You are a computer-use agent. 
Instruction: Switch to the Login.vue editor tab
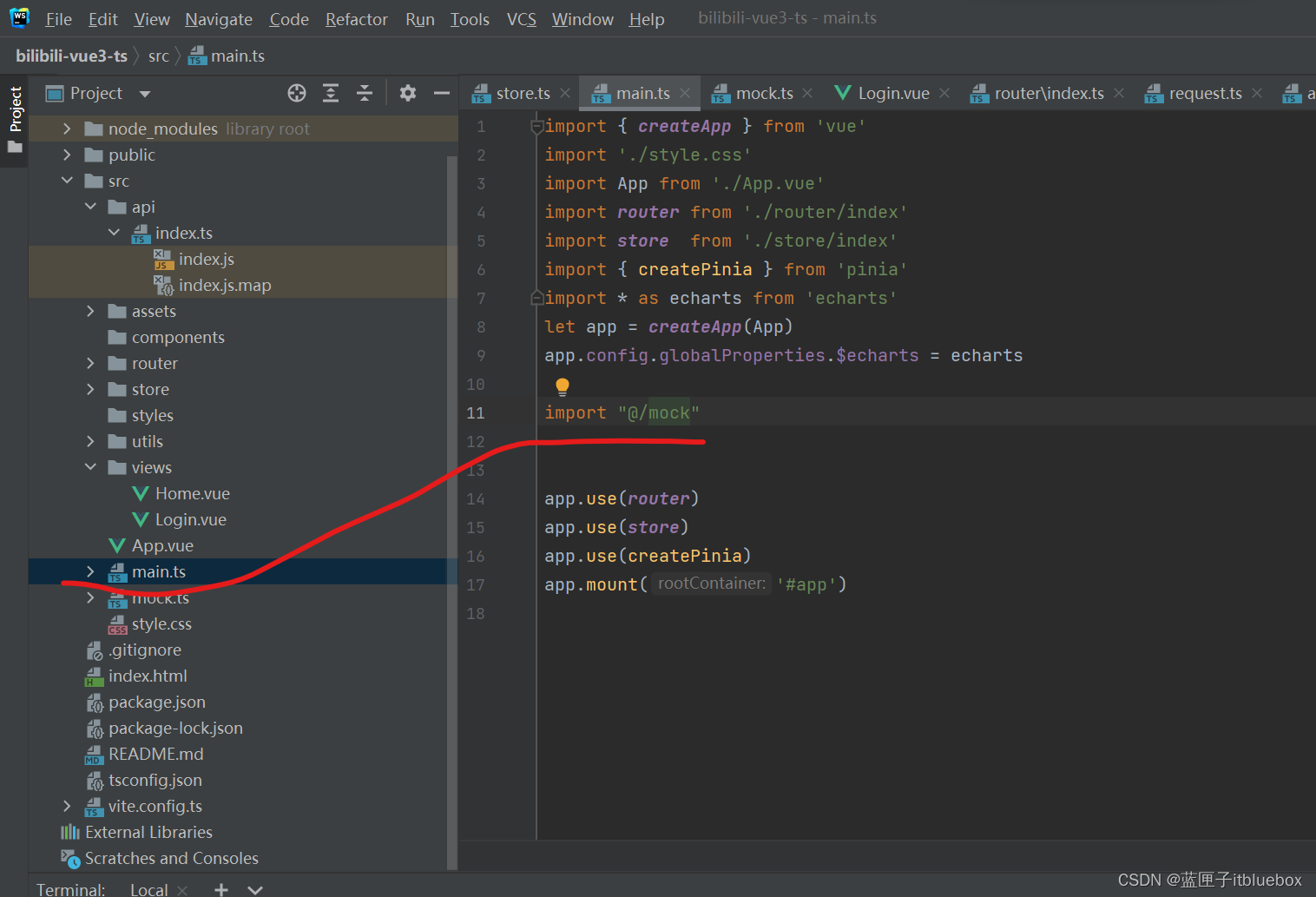(892, 93)
